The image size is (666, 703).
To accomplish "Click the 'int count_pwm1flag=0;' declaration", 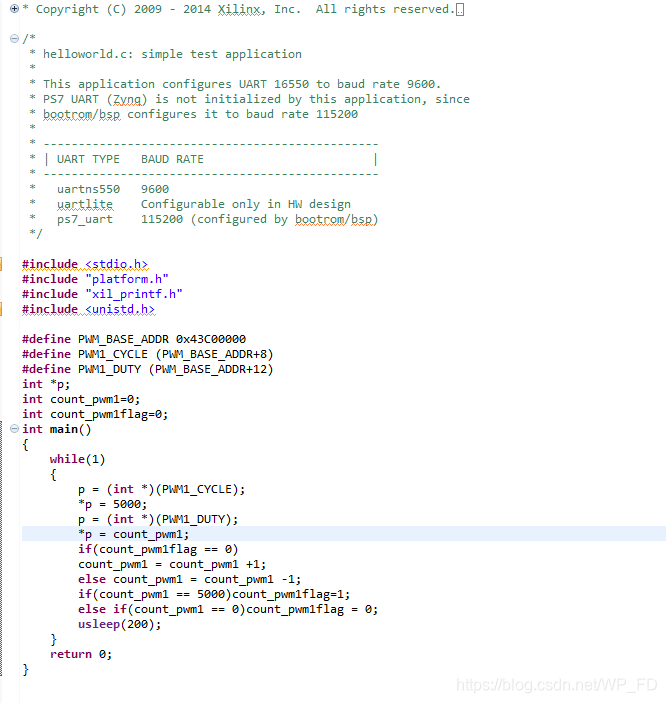I will 95,414.
